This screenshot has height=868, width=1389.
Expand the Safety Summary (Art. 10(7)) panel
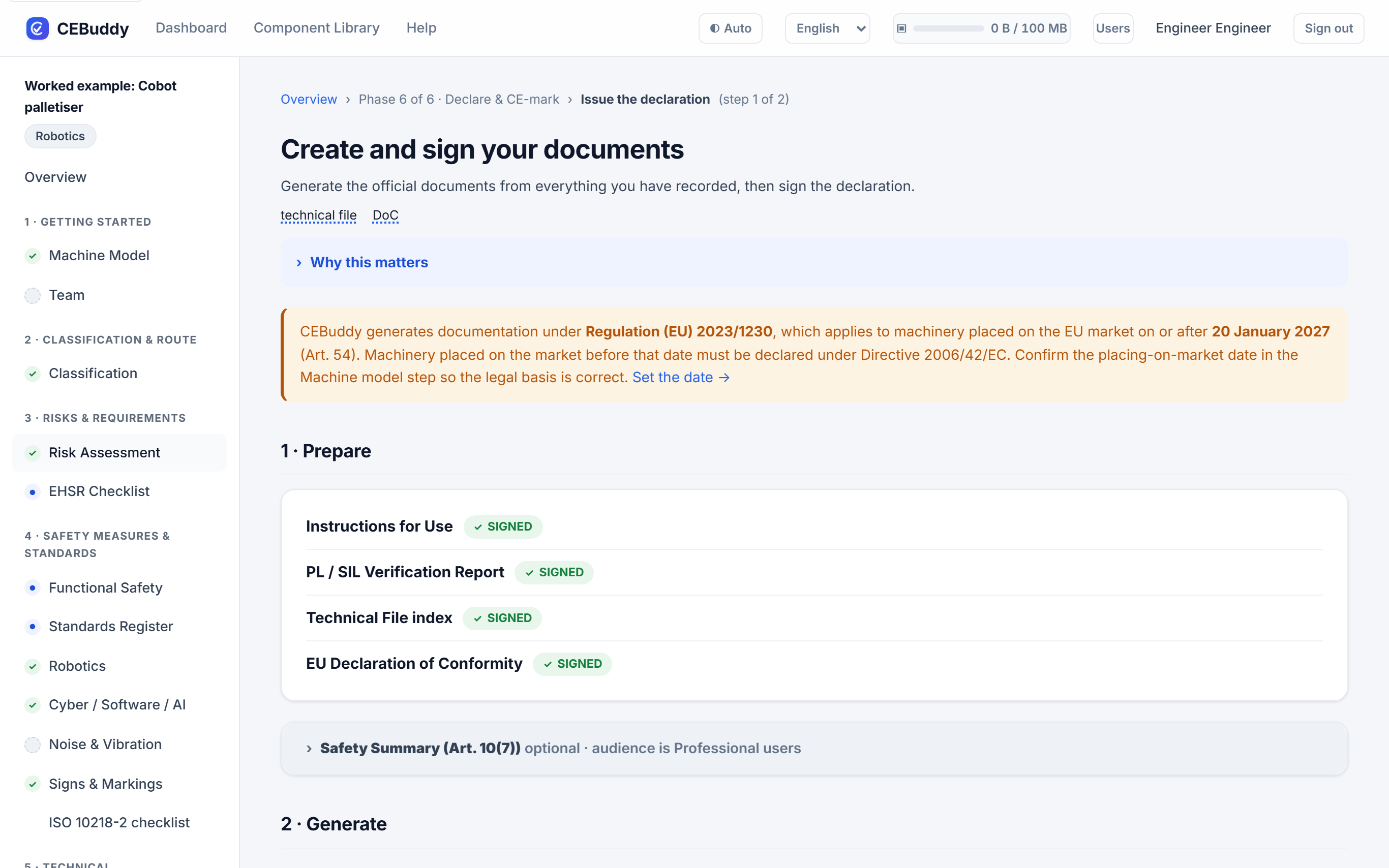point(813,749)
